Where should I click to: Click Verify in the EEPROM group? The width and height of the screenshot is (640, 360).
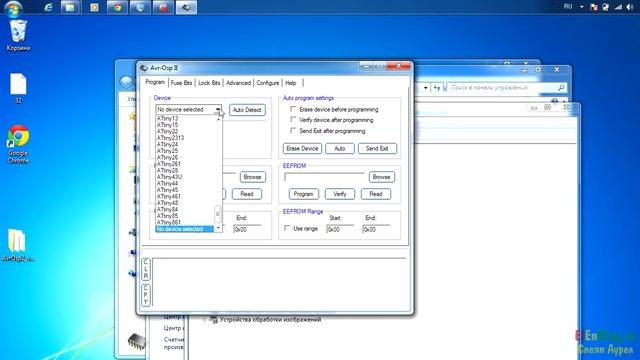pos(340,194)
